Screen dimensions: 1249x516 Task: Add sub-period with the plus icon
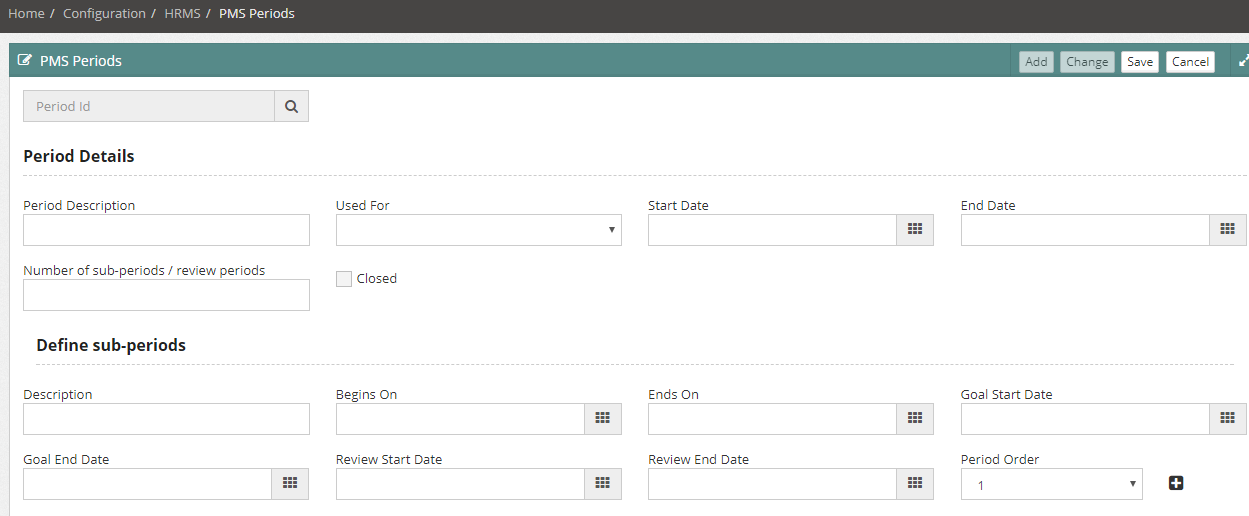click(x=1176, y=483)
